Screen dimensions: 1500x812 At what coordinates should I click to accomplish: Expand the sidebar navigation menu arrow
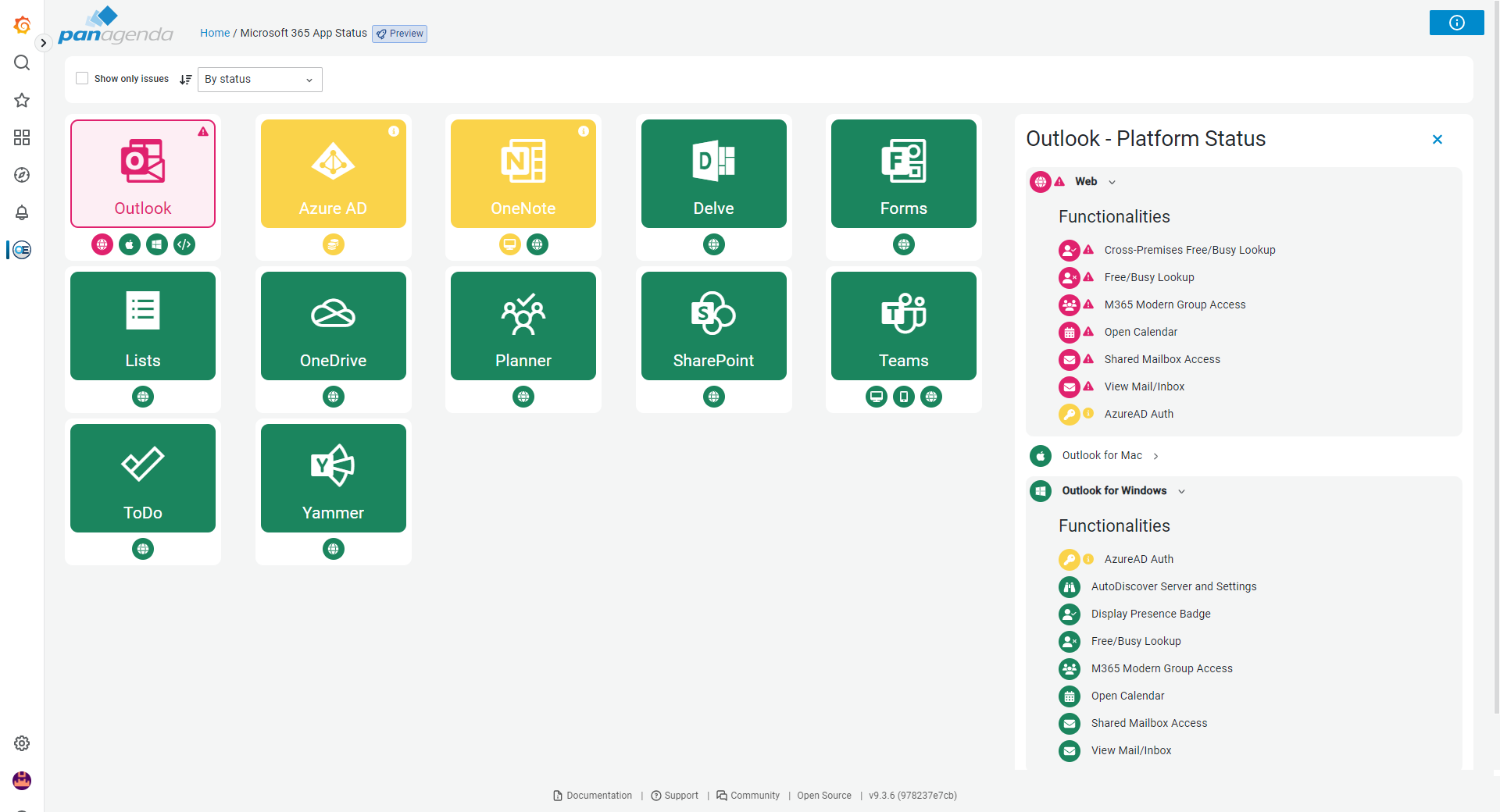44,43
